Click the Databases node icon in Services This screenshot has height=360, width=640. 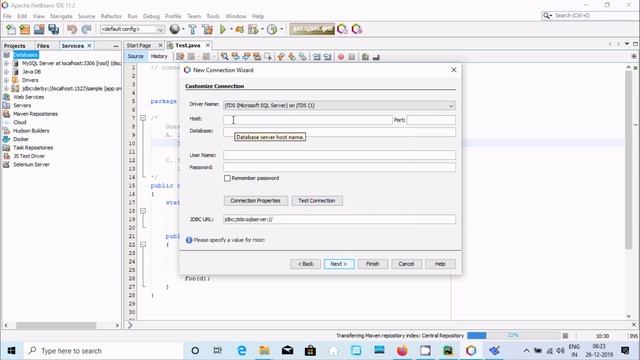[x=7, y=55]
